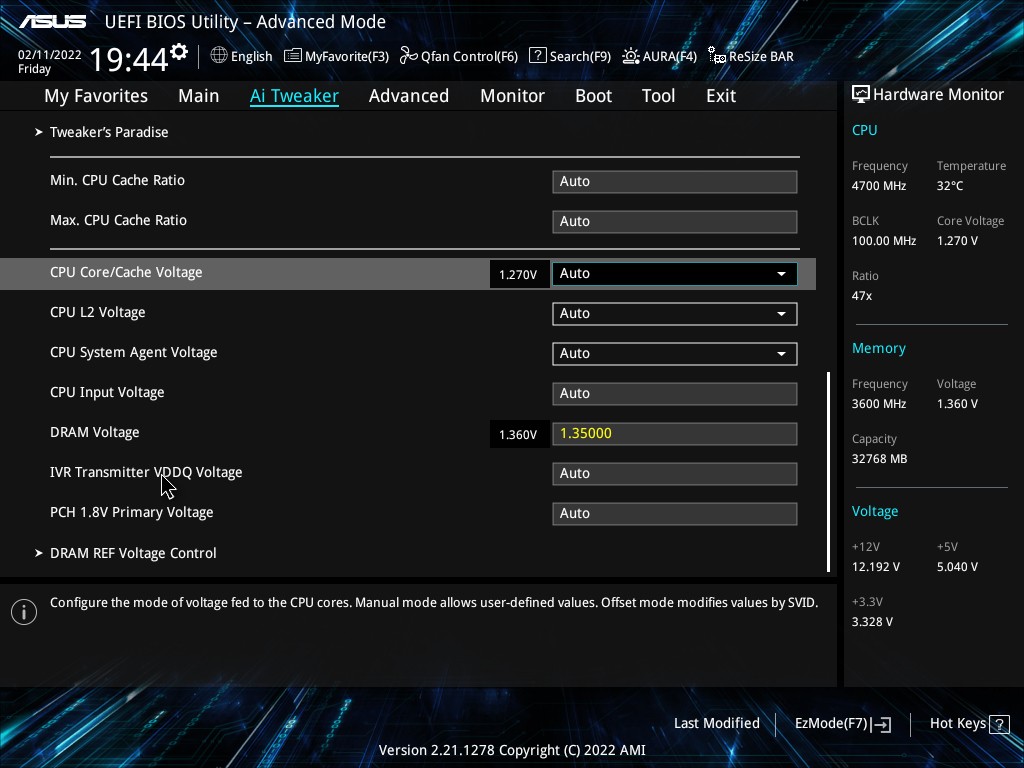The height and width of the screenshot is (768, 1024).
Task: Click the EzMode(F7) button
Action: pos(842,723)
